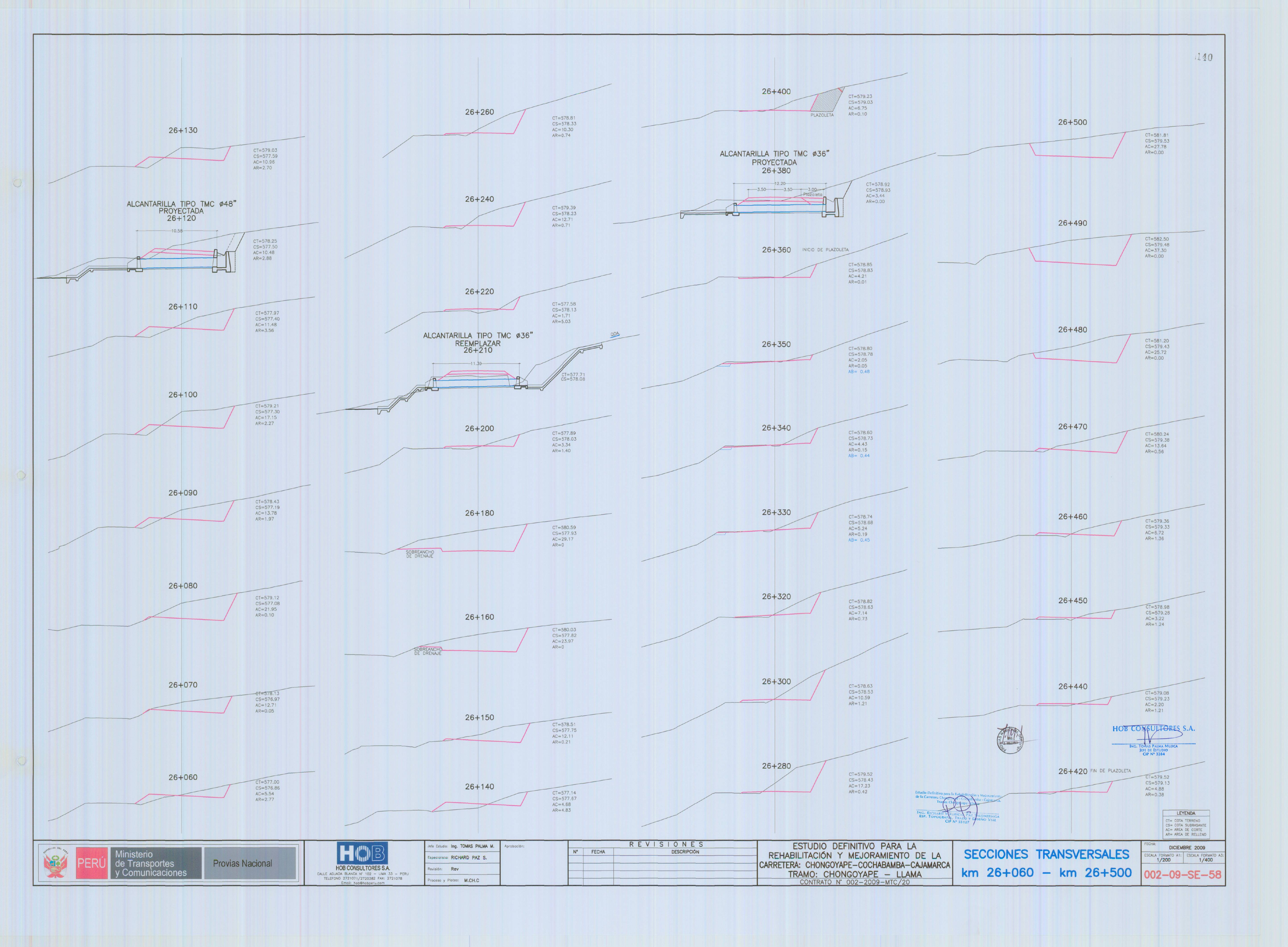The height and width of the screenshot is (947, 1288).
Task: Click the station label 26+350
Action: click(x=776, y=345)
